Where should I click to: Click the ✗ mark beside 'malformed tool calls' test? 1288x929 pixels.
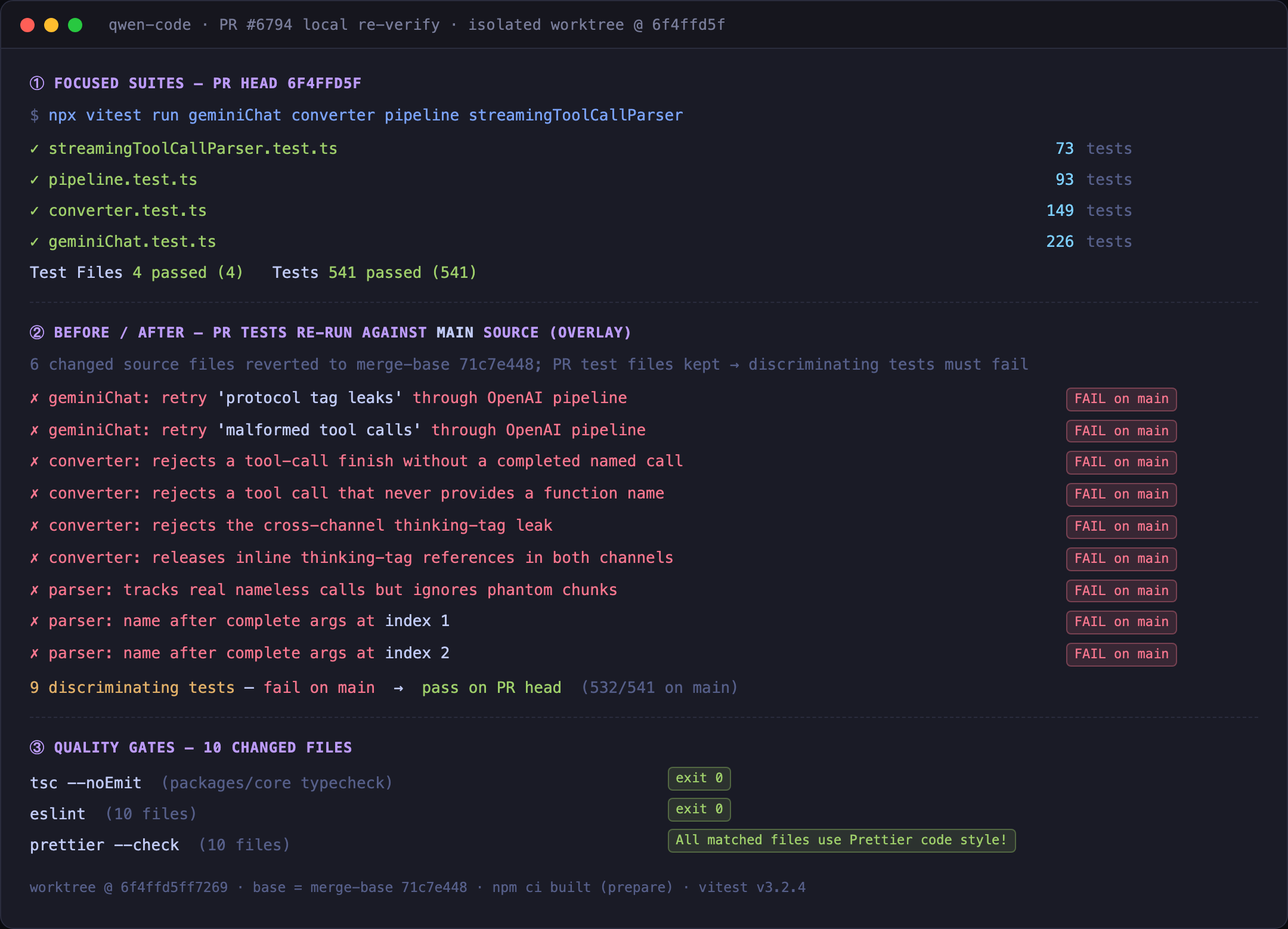[35, 430]
